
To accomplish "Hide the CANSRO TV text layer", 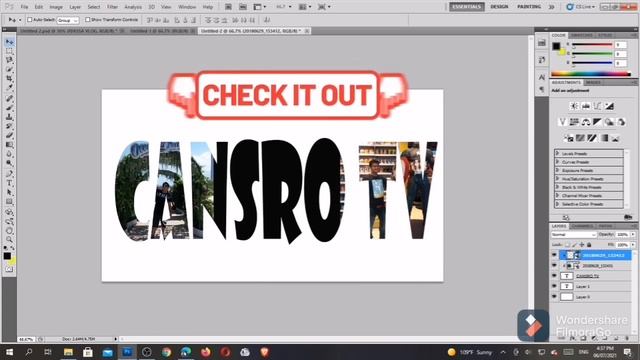I will click(554, 276).
